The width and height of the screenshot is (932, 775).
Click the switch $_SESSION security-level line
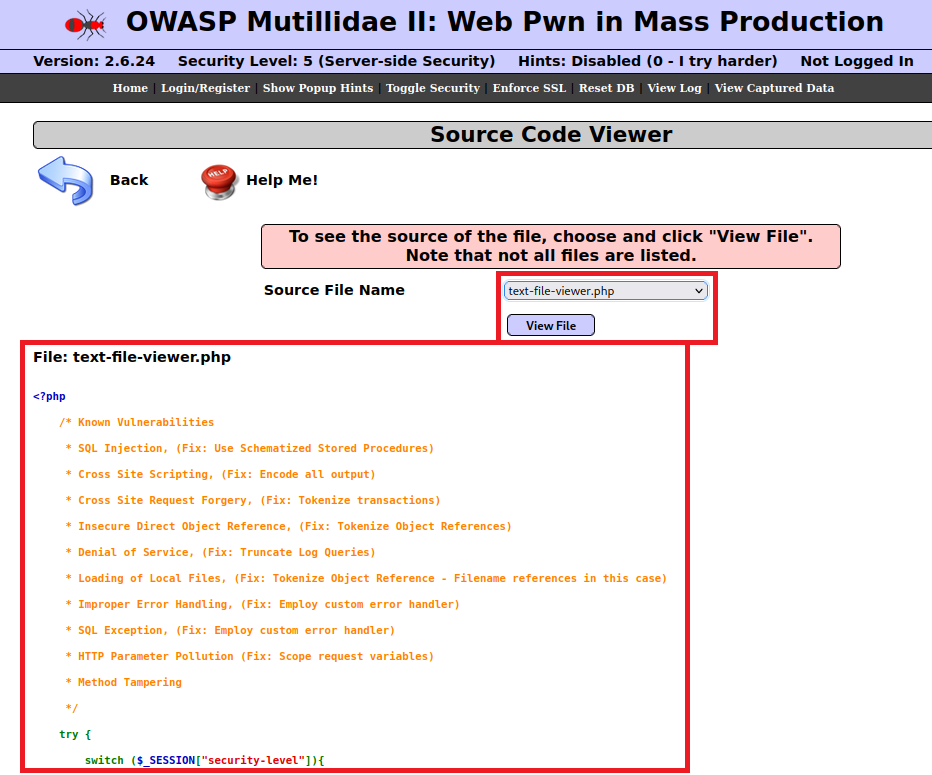coord(204,761)
